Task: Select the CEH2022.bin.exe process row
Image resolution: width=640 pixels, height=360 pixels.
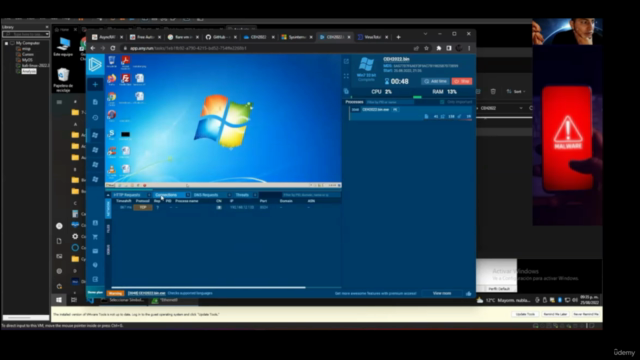Action: 411,113
